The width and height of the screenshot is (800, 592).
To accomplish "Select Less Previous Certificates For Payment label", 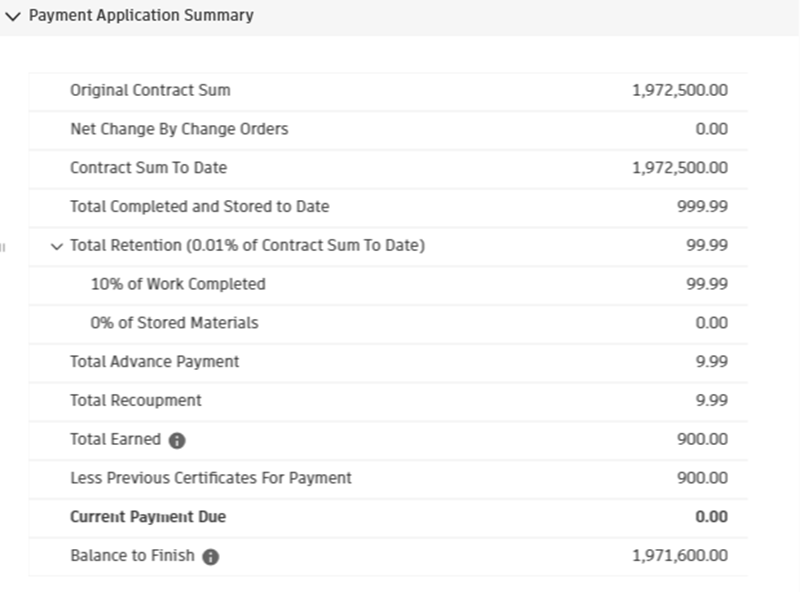I will pos(210,478).
